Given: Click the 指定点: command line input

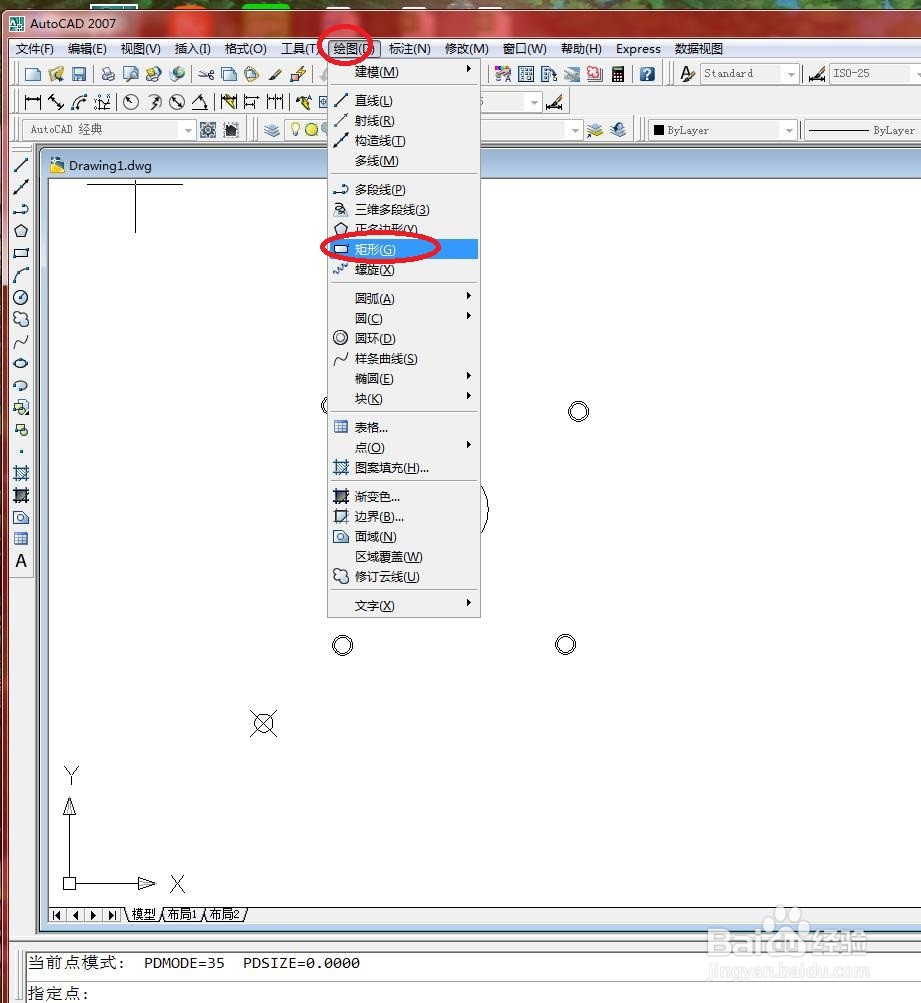Looking at the screenshot, I should (x=473, y=993).
